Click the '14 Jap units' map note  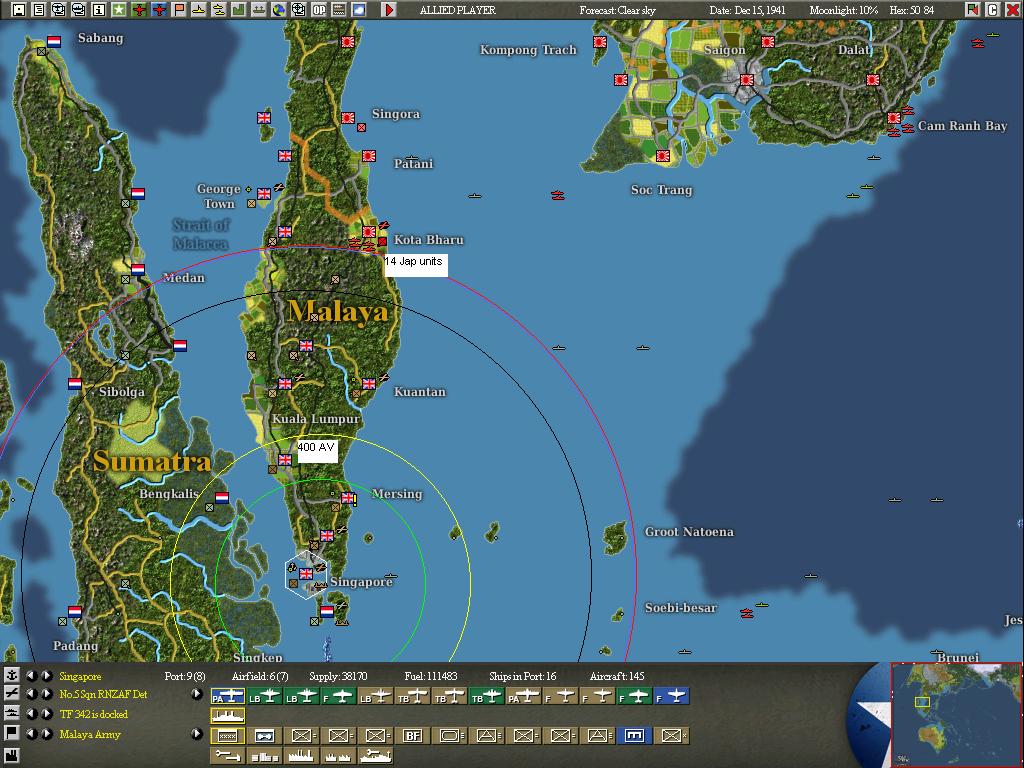pos(416,265)
